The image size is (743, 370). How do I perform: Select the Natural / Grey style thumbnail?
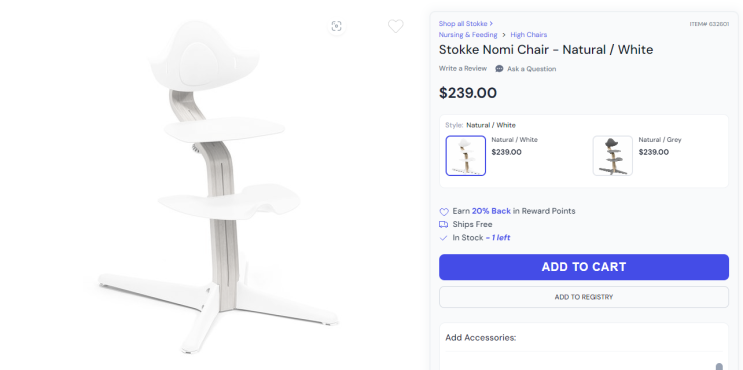(x=613, y=156)
